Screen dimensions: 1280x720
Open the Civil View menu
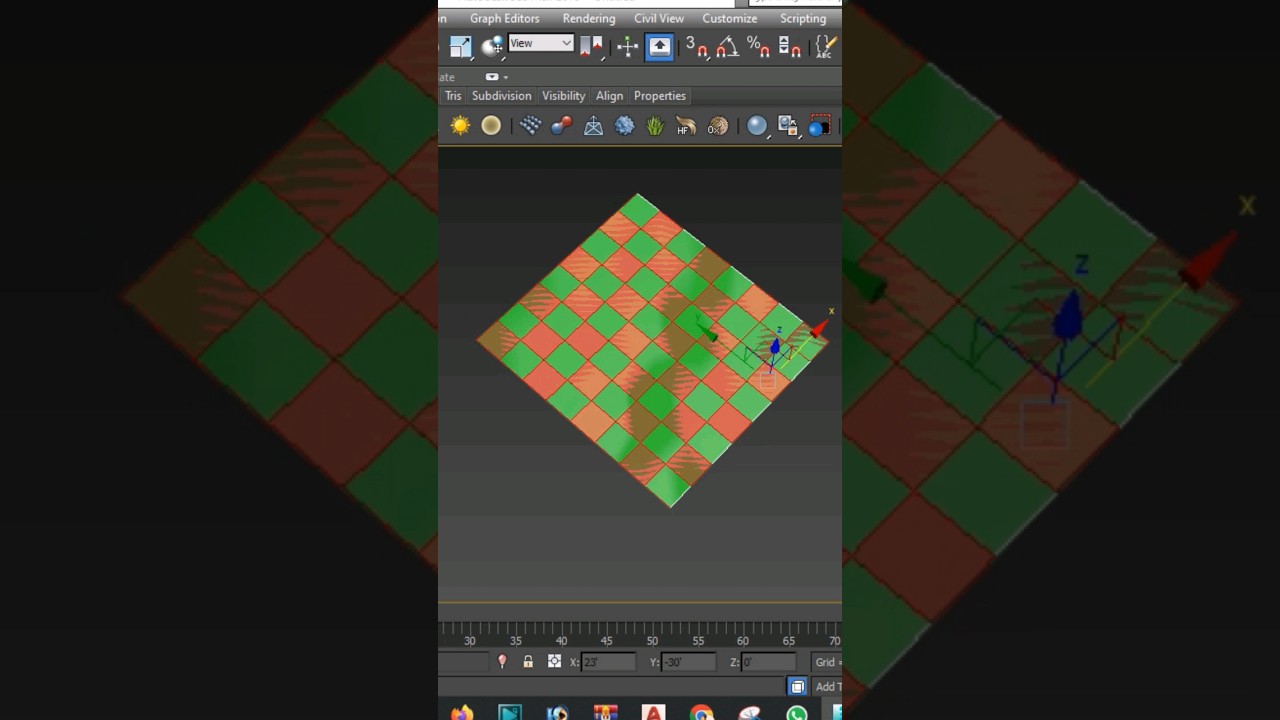click(659, 18)
